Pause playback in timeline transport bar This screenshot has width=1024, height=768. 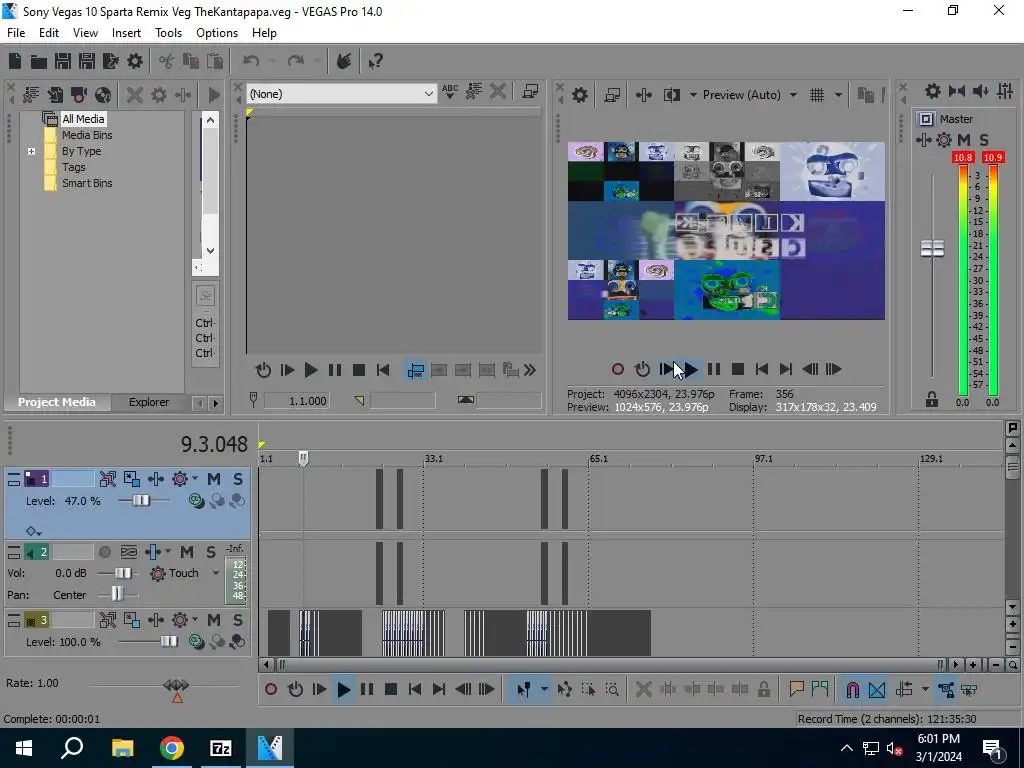[x=367, y=690]
